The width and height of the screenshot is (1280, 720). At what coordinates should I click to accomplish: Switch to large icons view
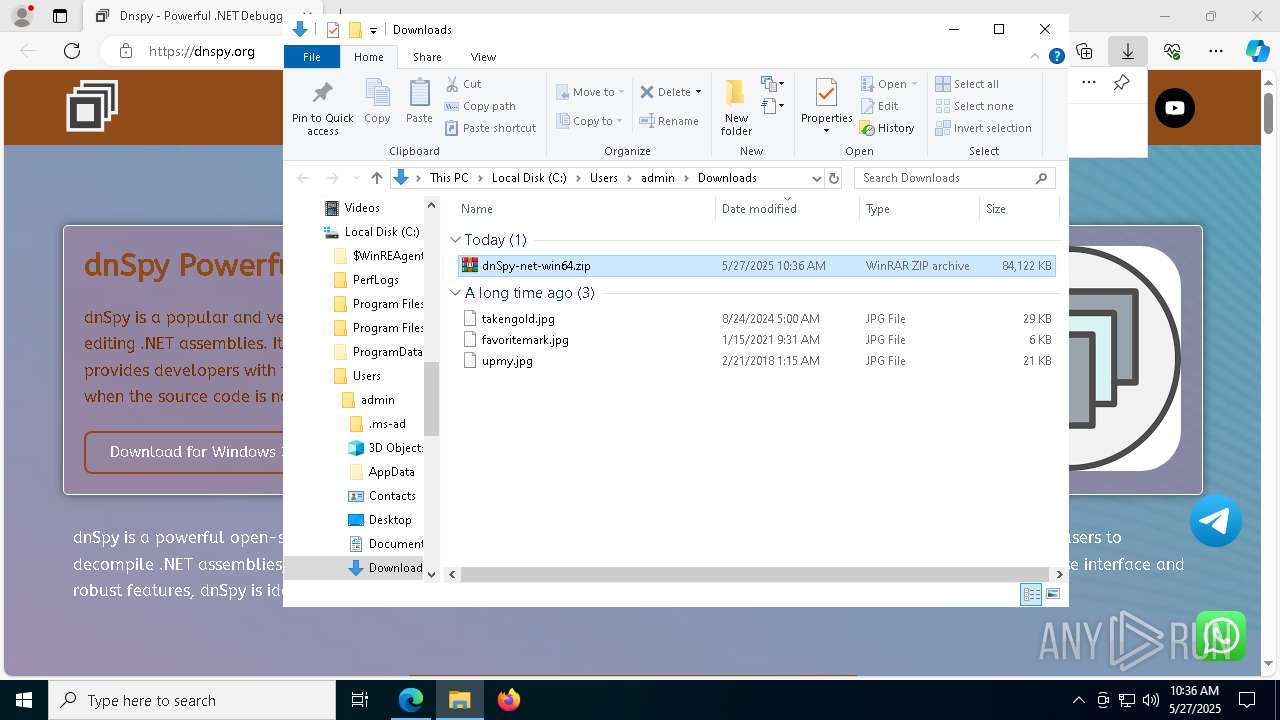pos(1052,594)
